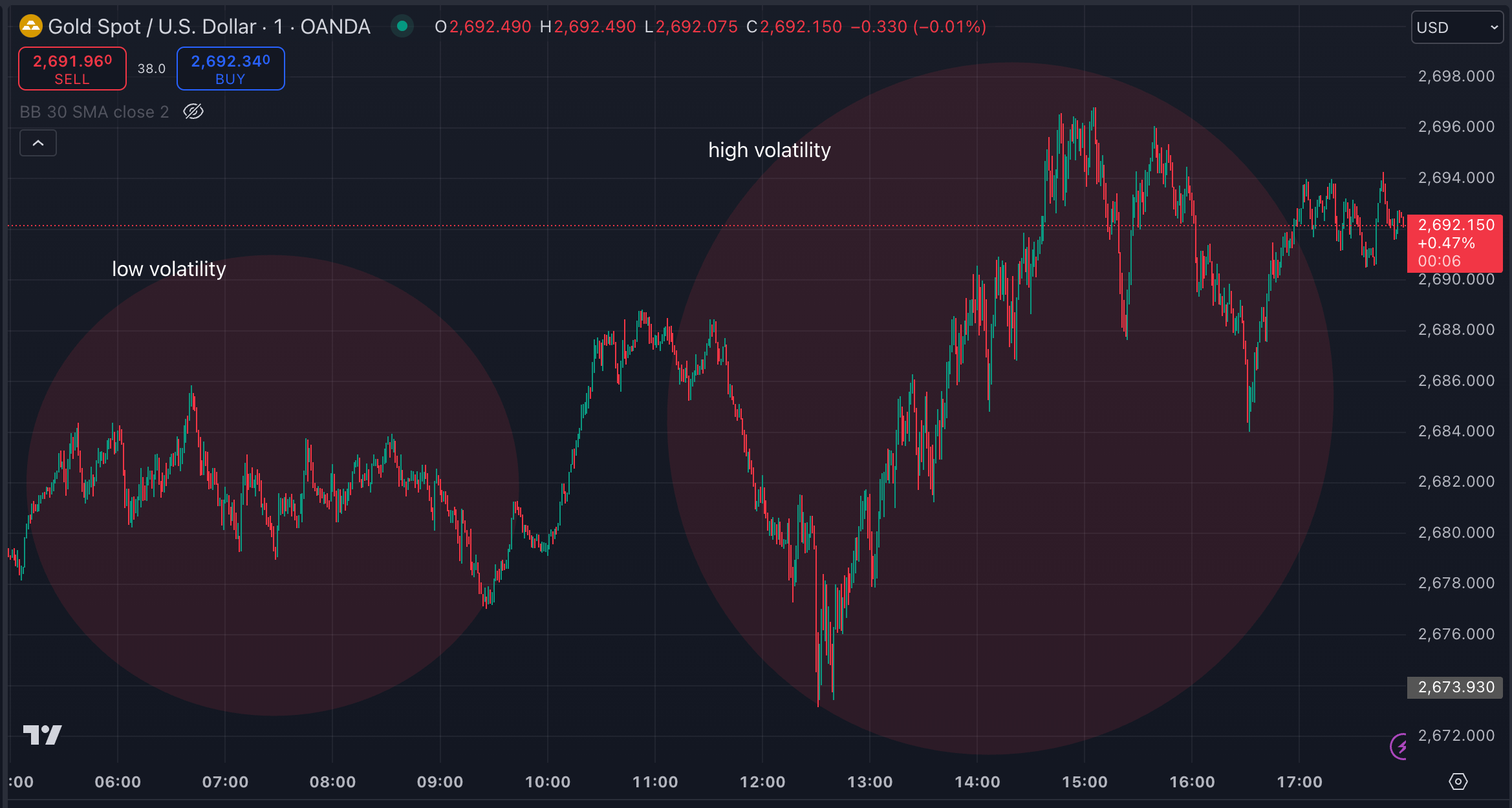Click the spread value 38.0

click(151, 69)
